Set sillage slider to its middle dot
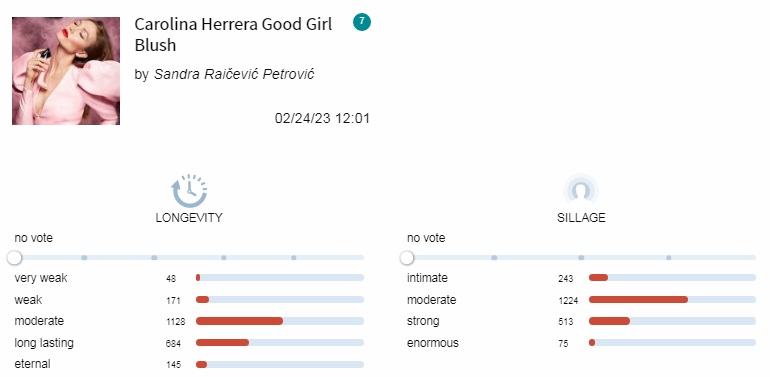The height and width of the screenshot is (377, 770). (x=581, y=257)
